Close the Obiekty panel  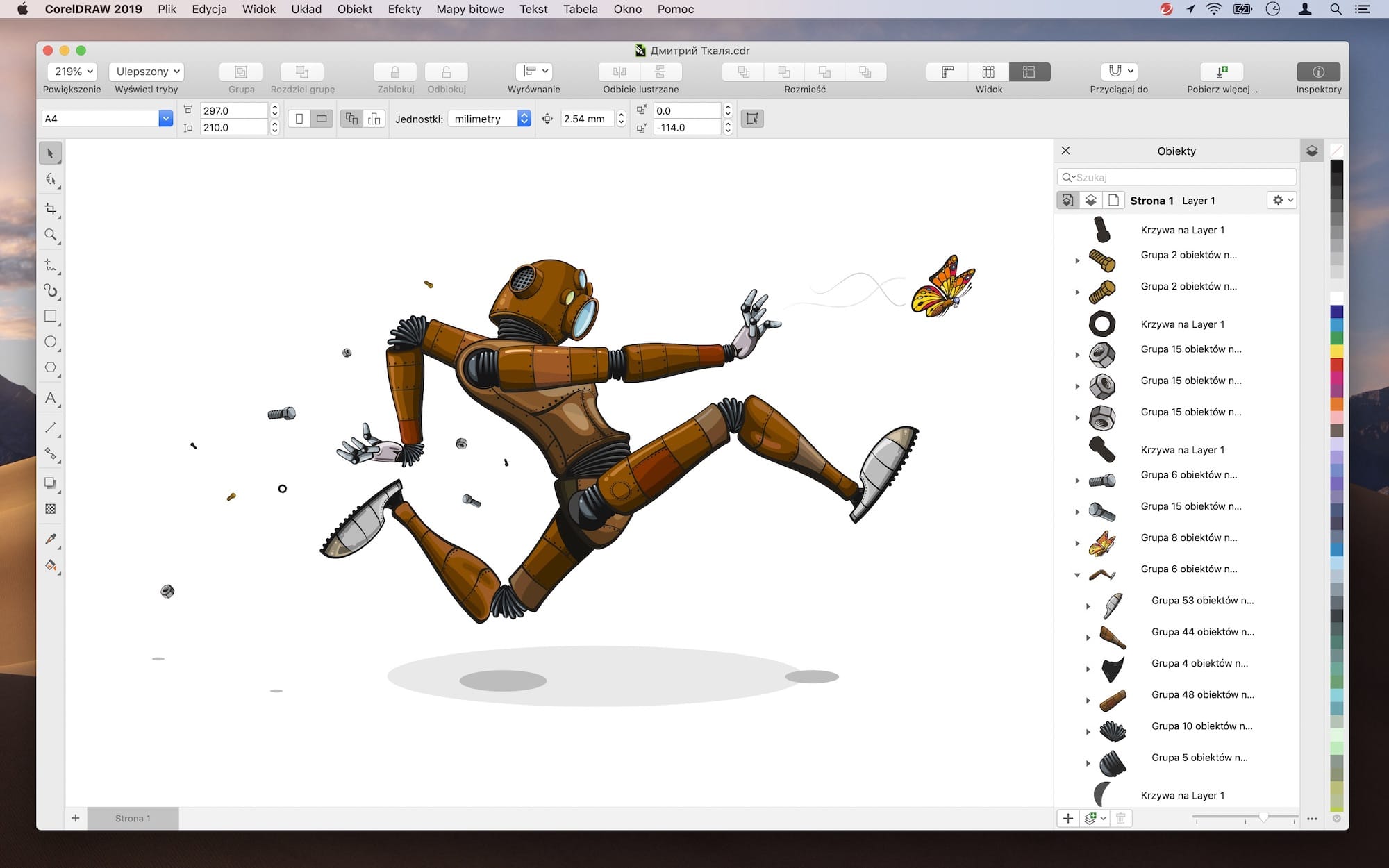(x=1065, y=151)
